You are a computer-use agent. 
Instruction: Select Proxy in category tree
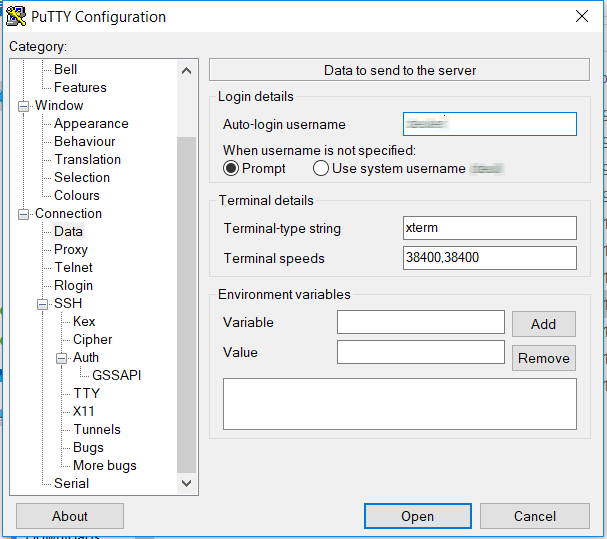[x=71, y=250]
